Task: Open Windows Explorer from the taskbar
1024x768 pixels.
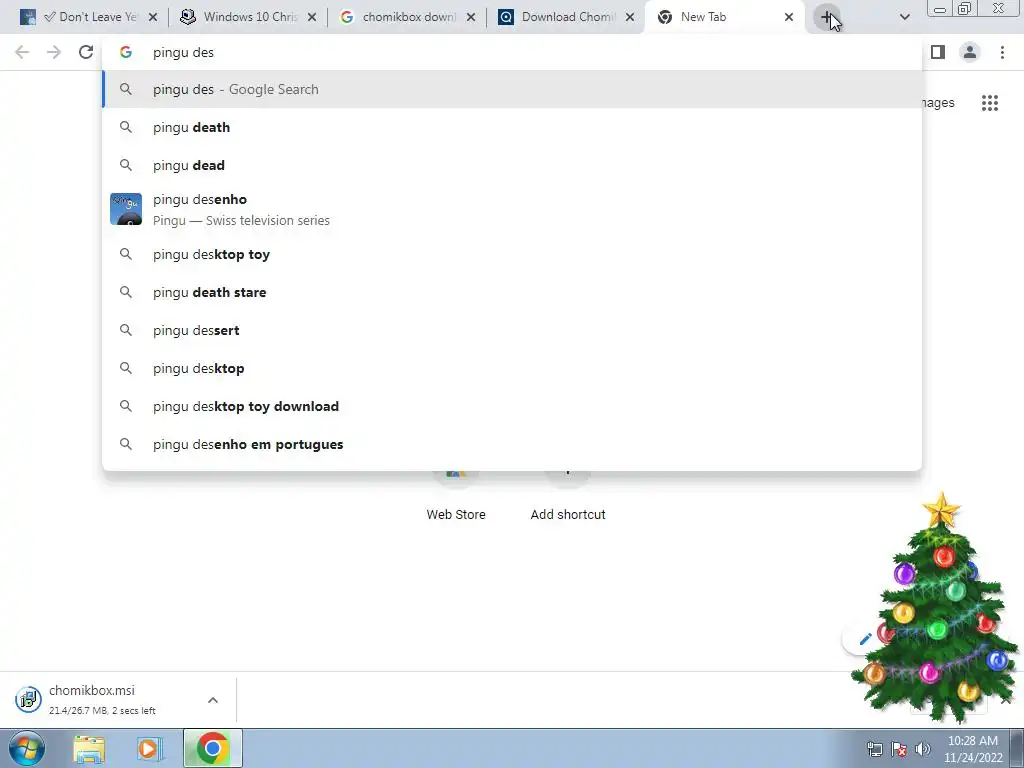Action: pos(89,749)
